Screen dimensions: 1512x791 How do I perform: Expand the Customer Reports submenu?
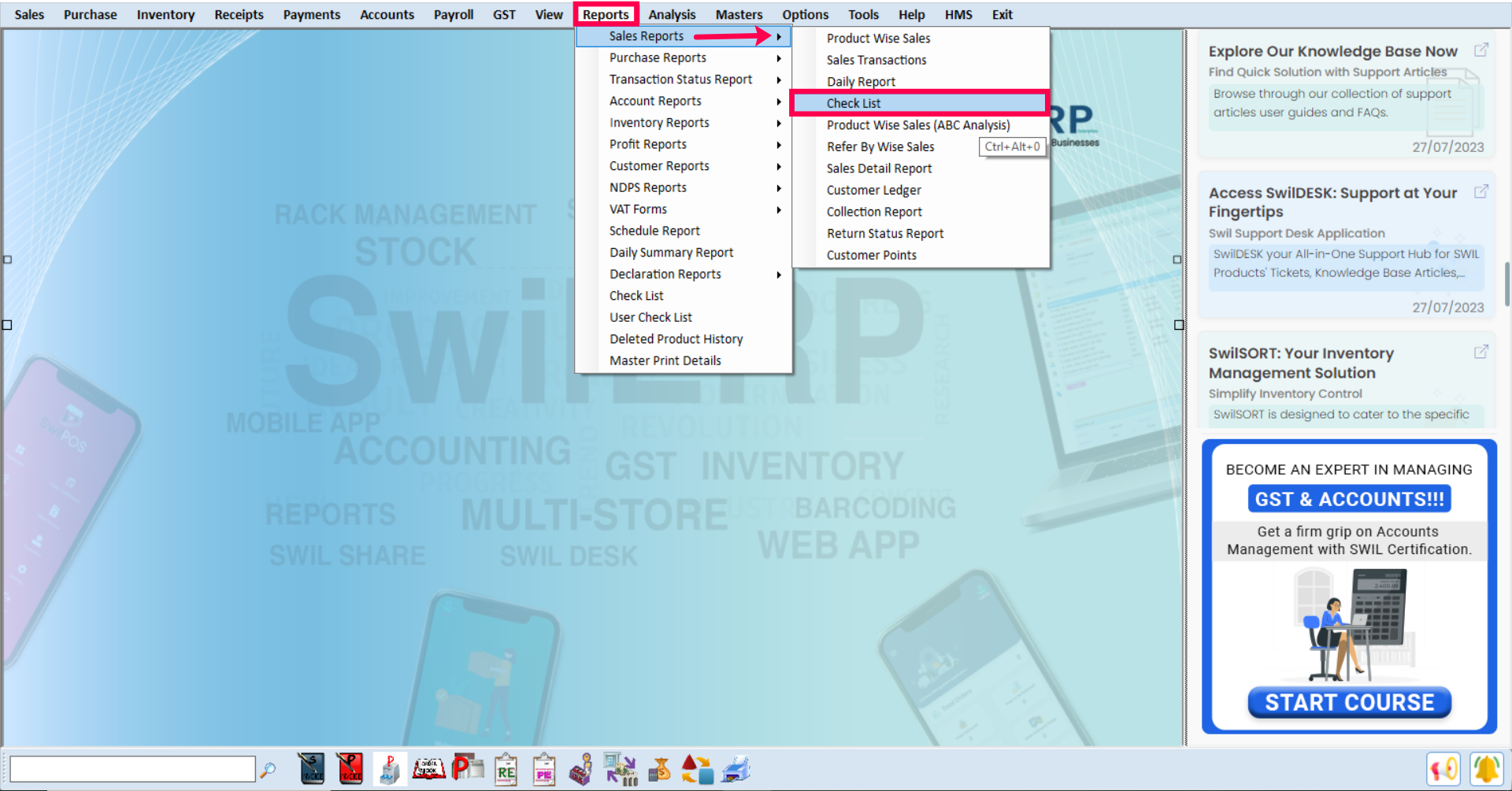(683, 166)
